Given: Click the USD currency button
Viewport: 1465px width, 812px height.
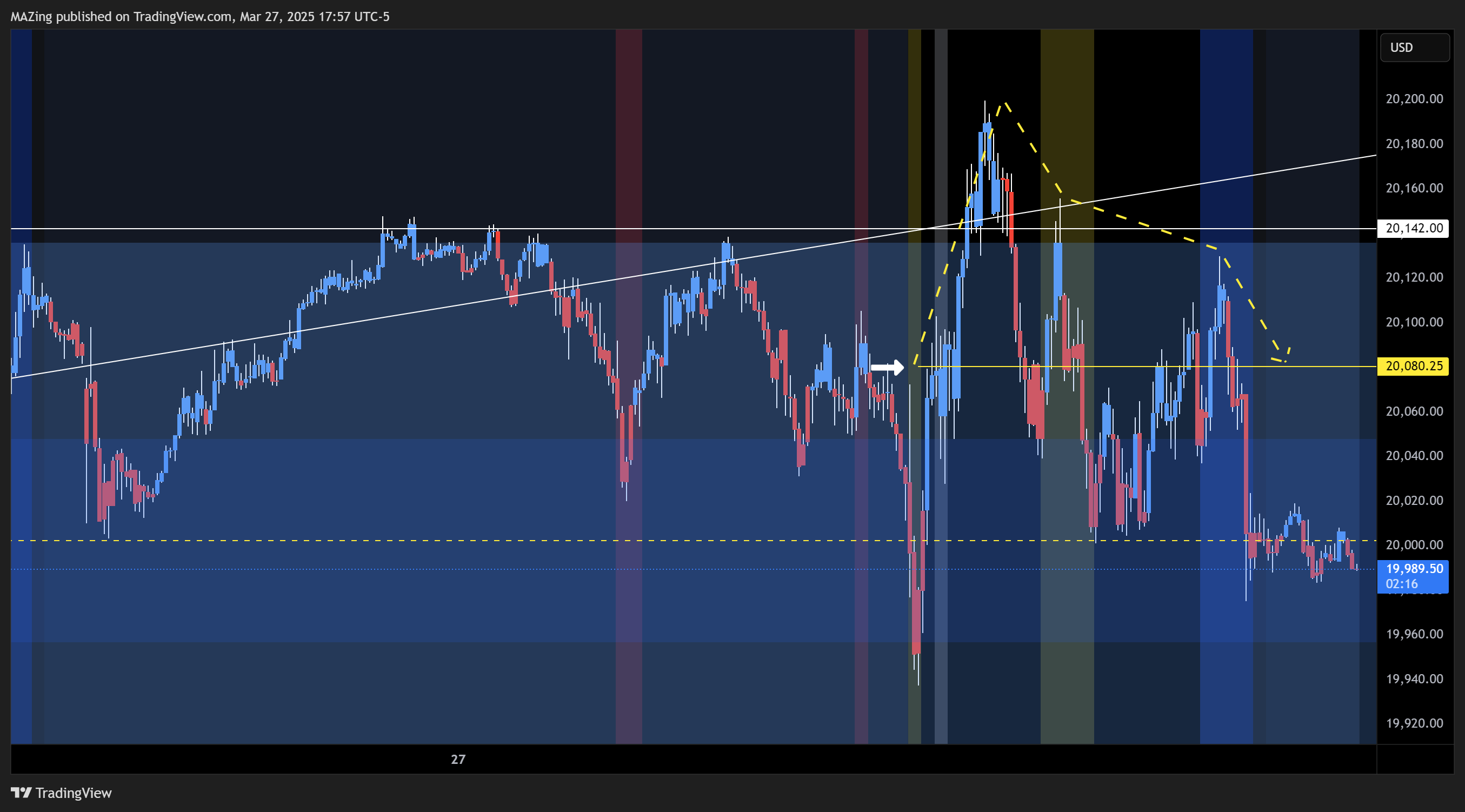Looking at the screenshot, I should 1414,47.
